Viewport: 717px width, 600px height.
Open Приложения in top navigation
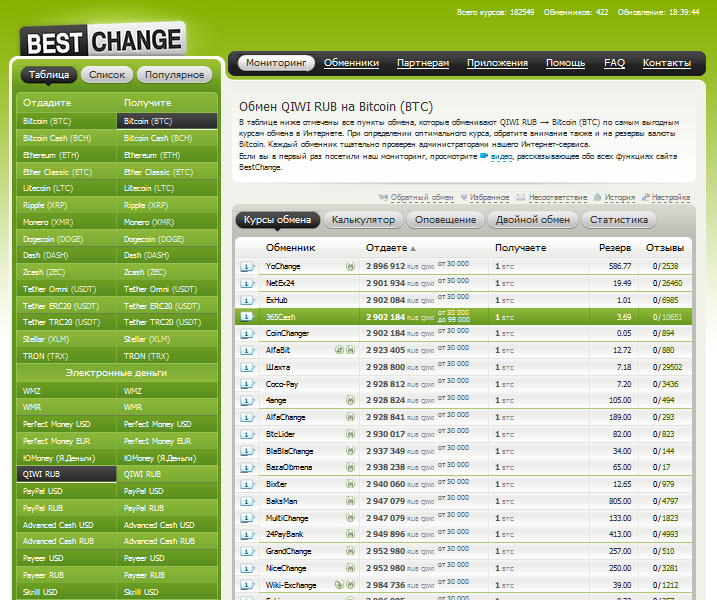pyautogui.click(x=498, y=63)
